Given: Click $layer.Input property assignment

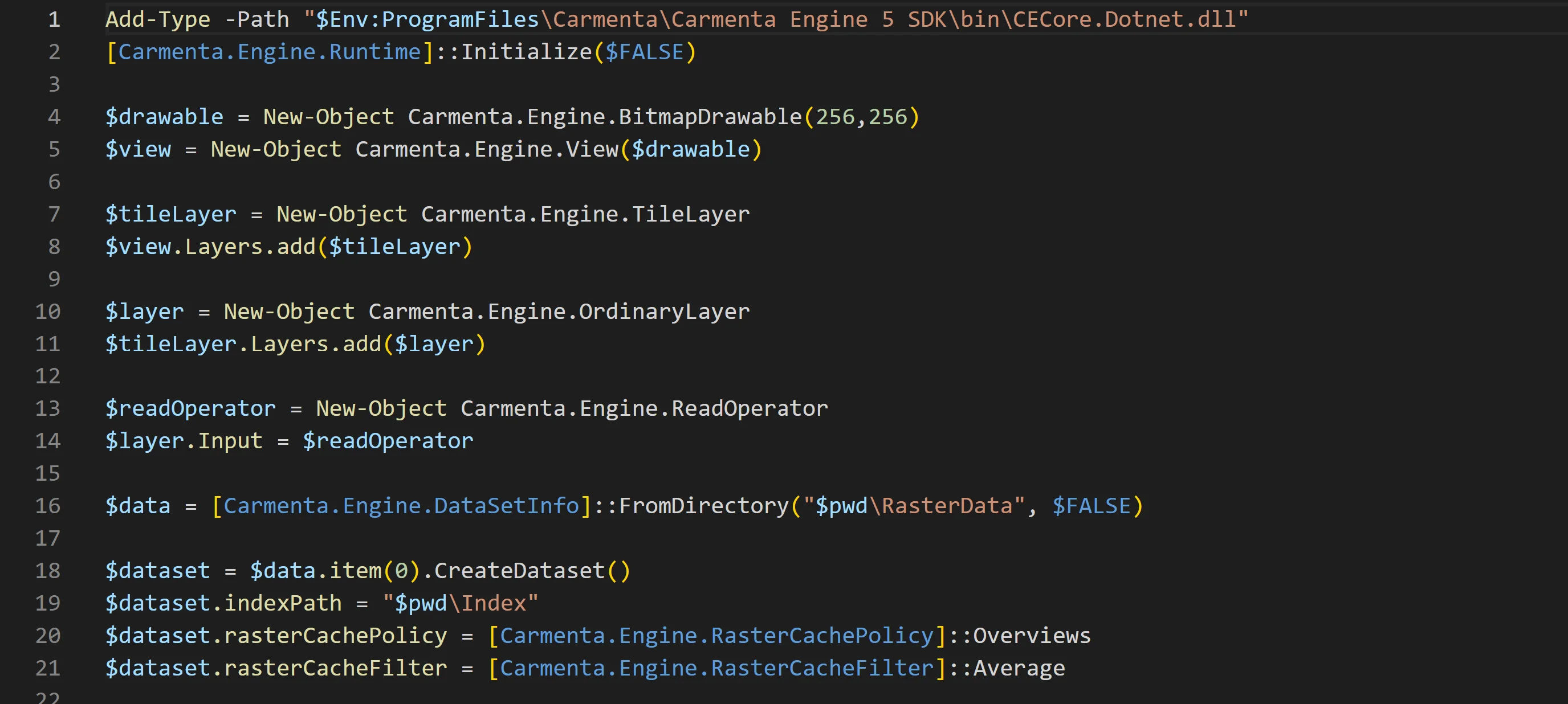Looking at the screenshot, I should pos(184,440).
